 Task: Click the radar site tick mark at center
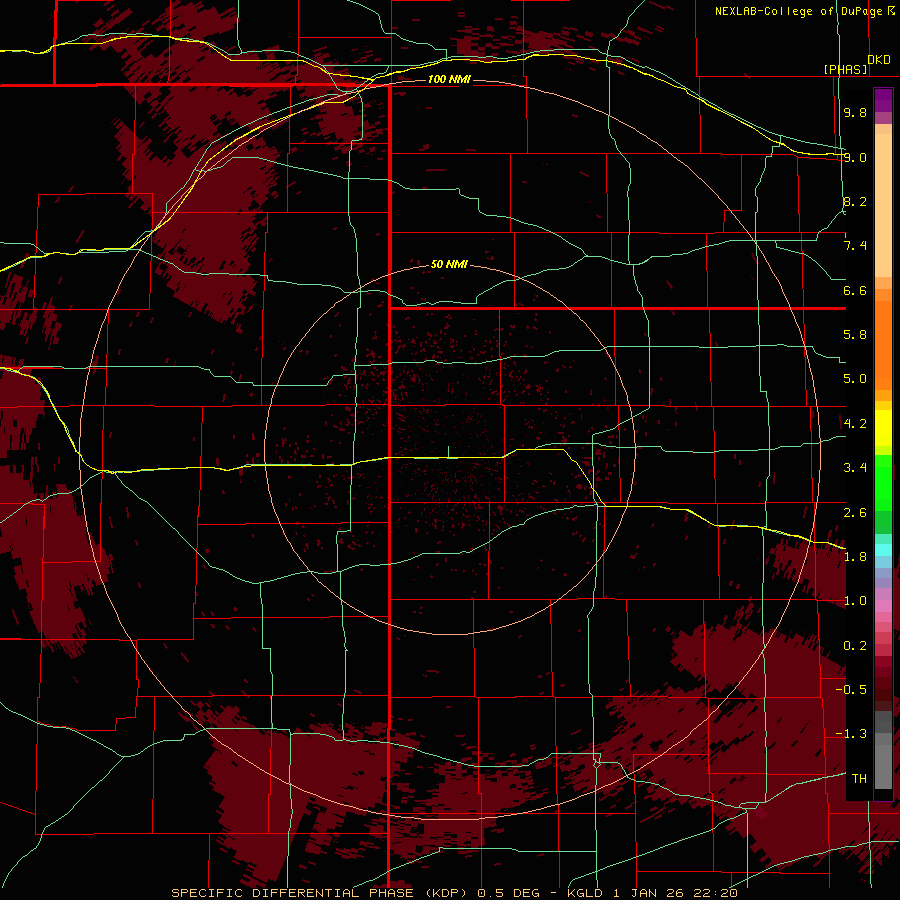(x=448, y=452)
